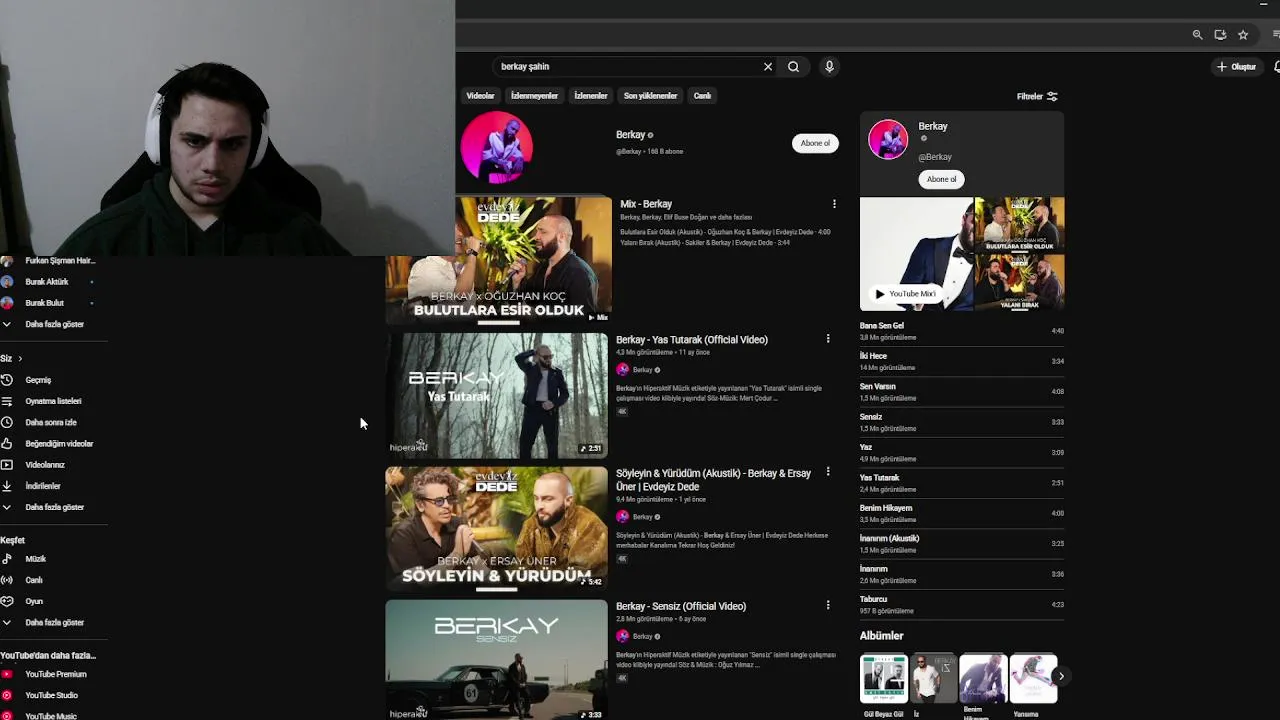Expand Daha fazla göster under İndirilenler

coord(54,507)
